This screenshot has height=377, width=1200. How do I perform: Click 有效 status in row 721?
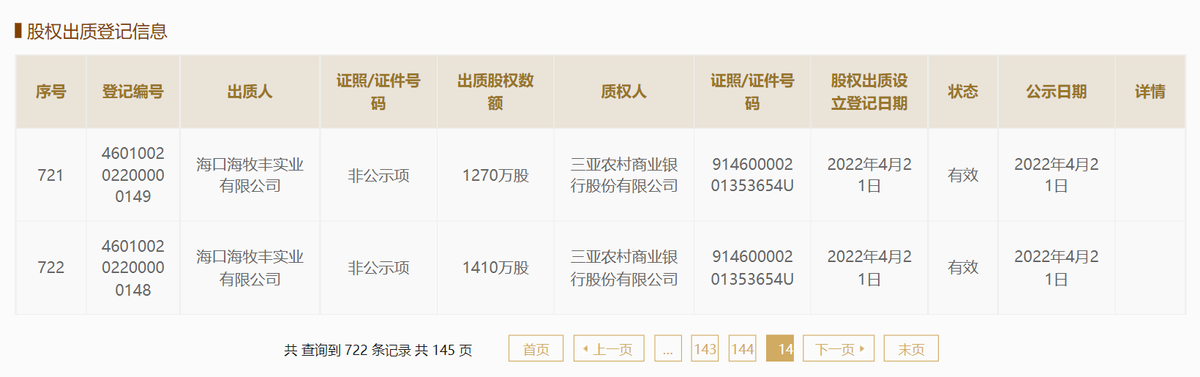coord(963,175)
